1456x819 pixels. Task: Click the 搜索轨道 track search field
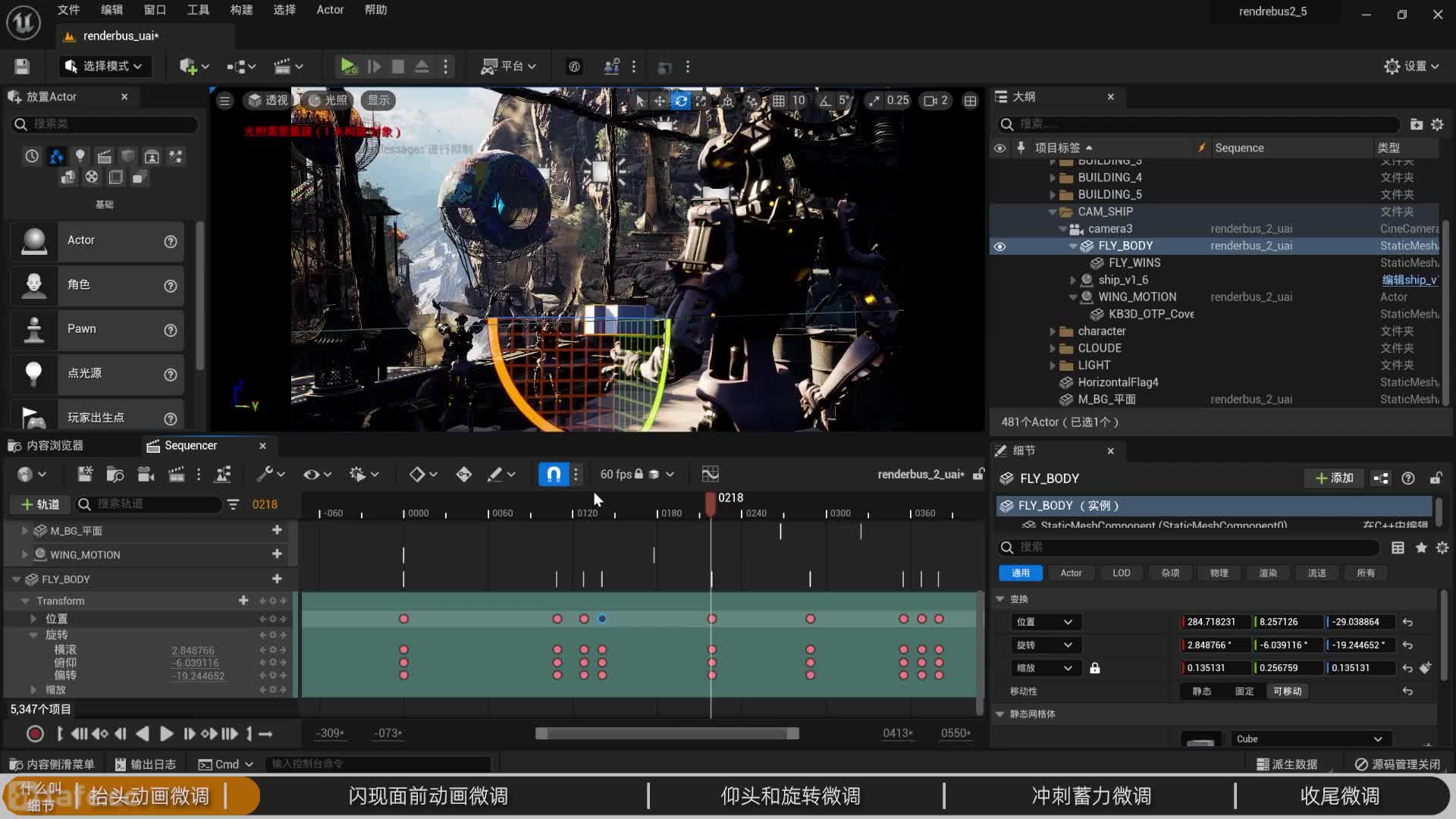149,504
